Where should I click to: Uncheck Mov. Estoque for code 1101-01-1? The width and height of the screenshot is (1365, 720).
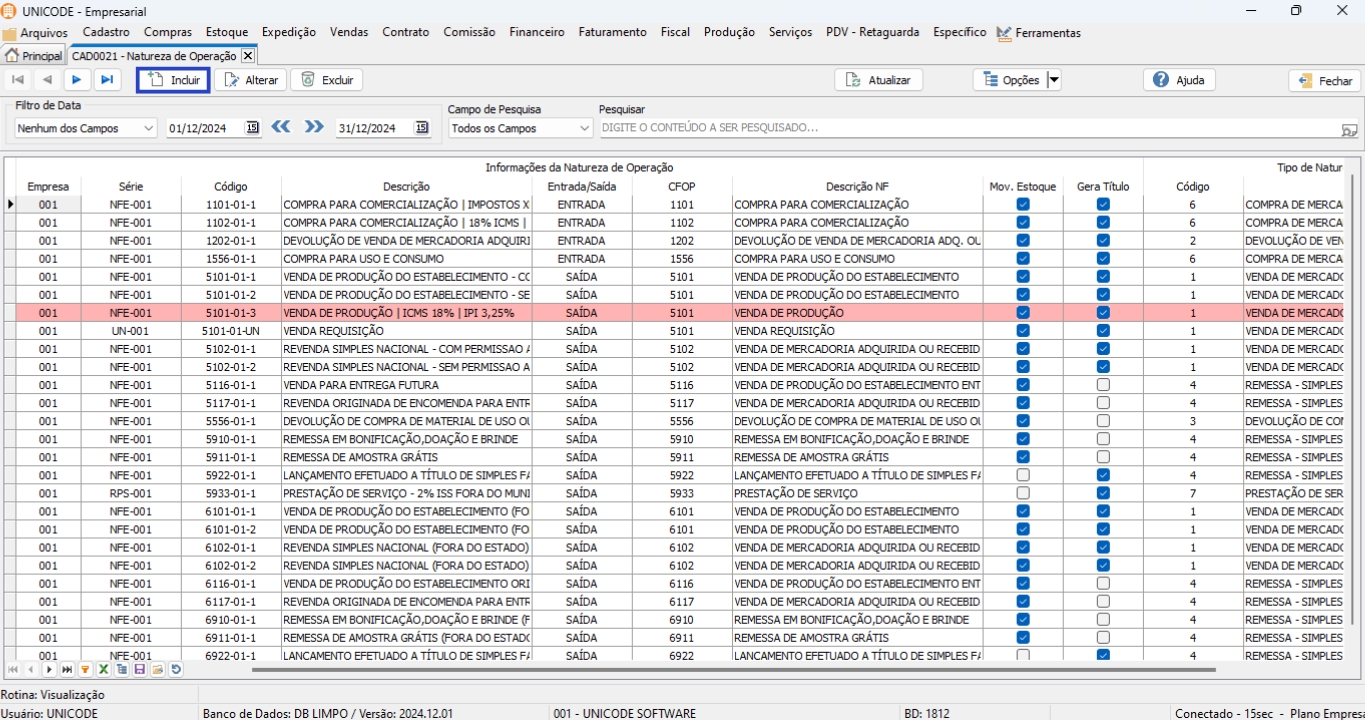point(1022,204)
